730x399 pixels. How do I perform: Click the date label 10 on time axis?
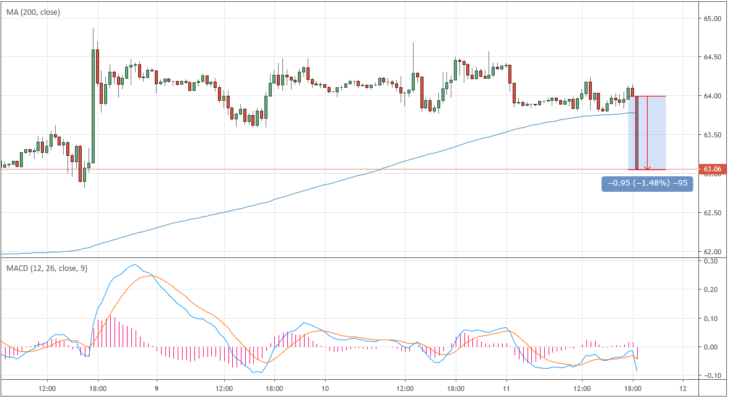[x=325, y=389]
